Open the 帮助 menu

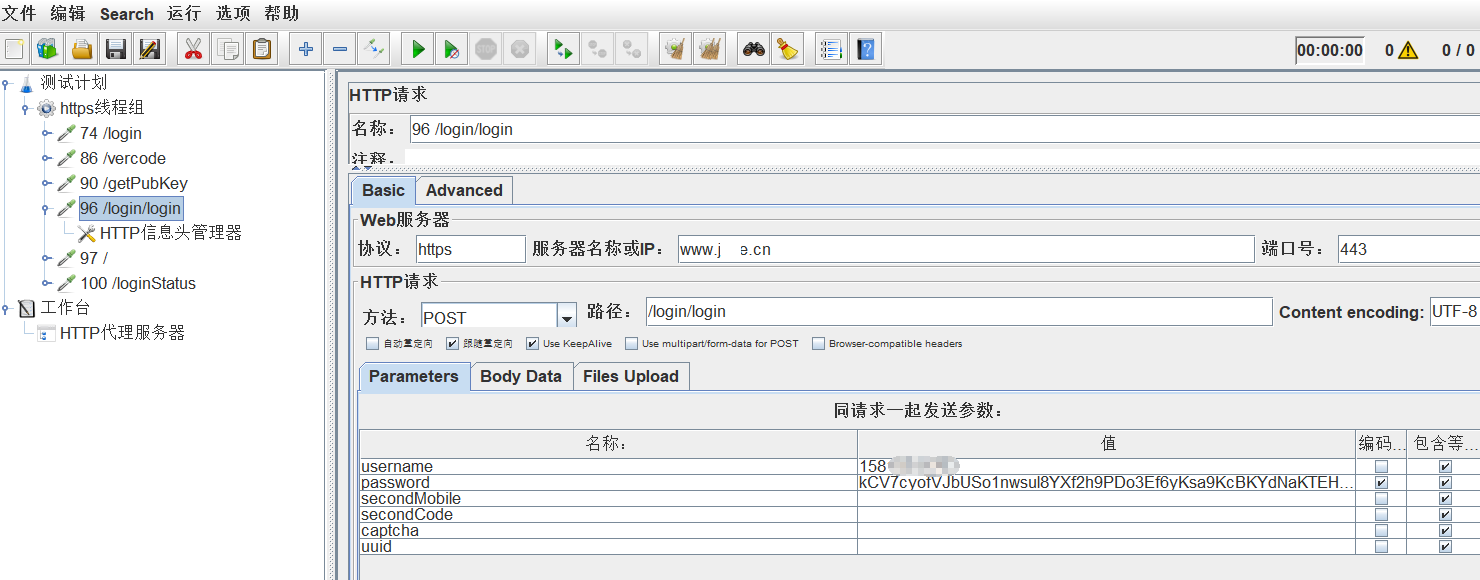282,14
